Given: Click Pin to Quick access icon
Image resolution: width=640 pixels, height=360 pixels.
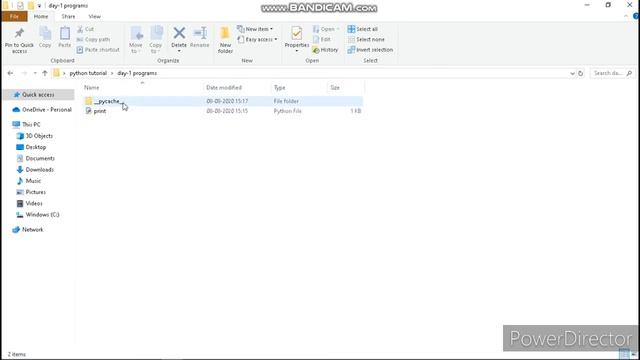Looking at the screenshot, I should point(19,33).
